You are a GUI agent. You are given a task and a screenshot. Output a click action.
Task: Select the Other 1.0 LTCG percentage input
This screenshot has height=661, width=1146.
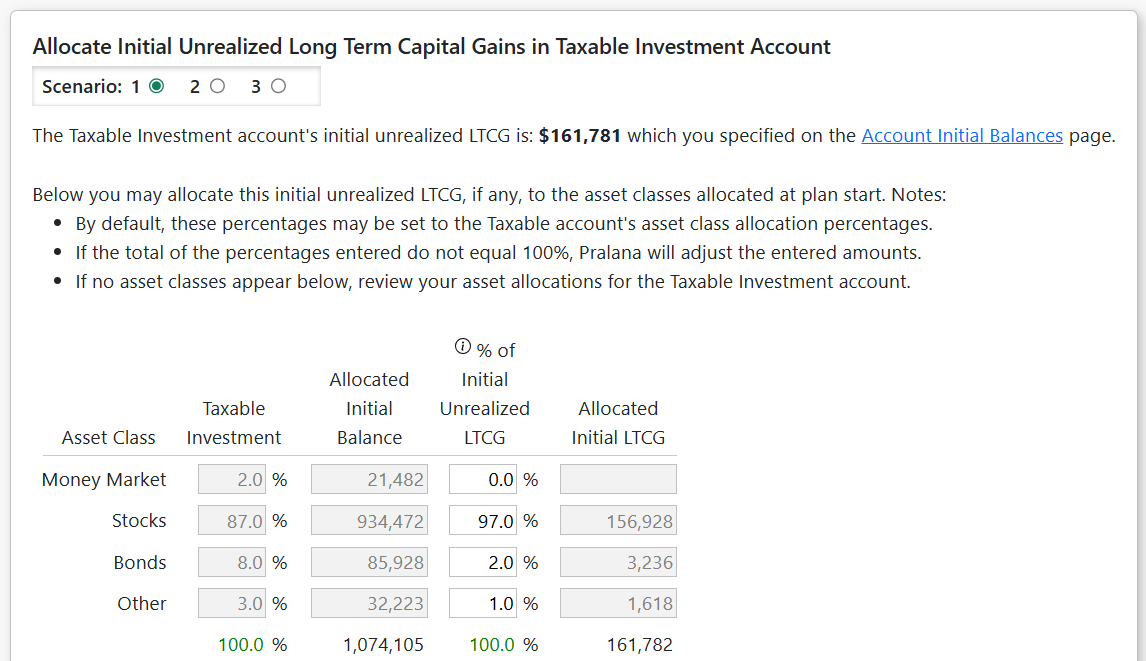click(x=483, y=604)
